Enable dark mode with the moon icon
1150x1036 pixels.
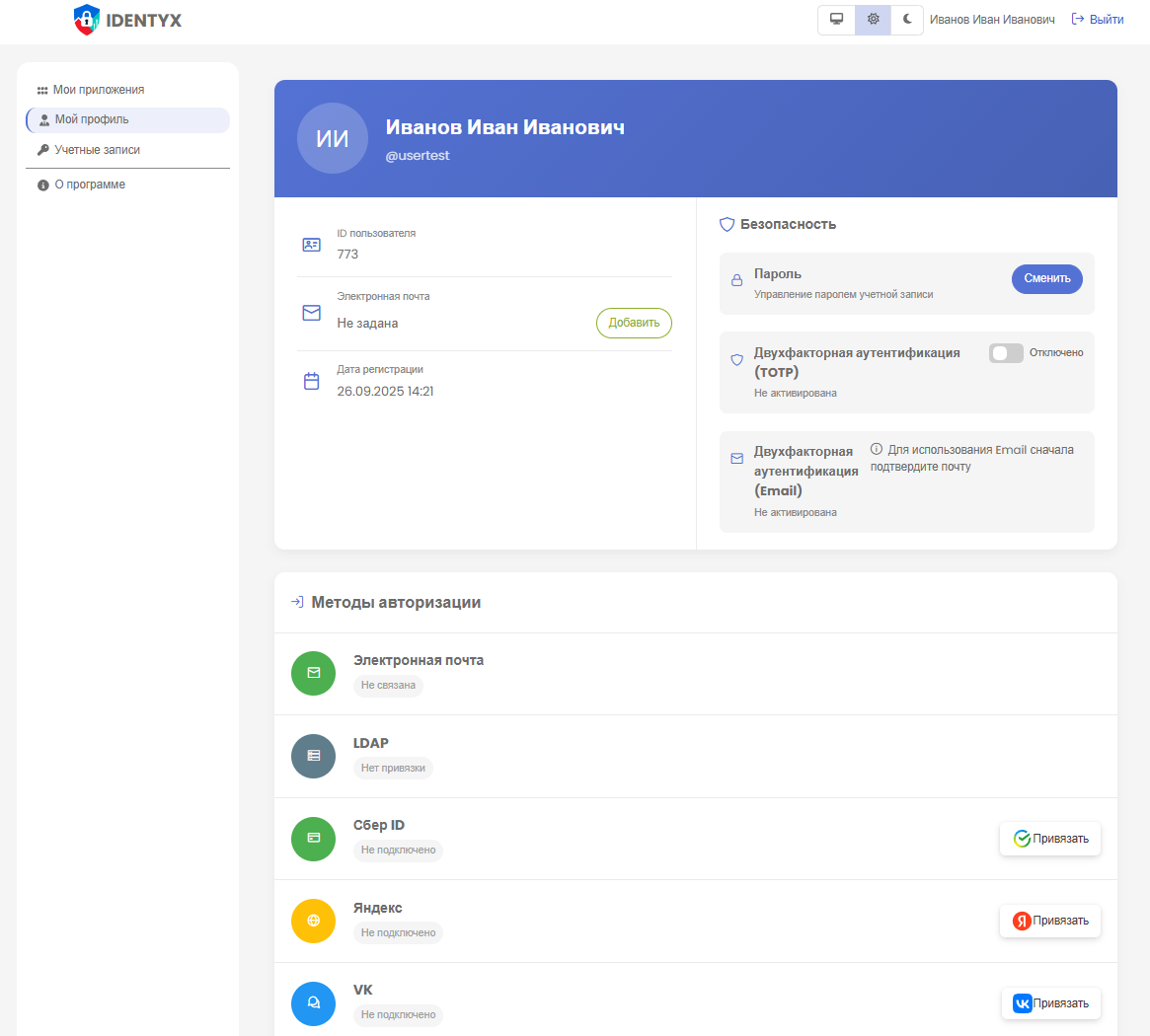907,19
